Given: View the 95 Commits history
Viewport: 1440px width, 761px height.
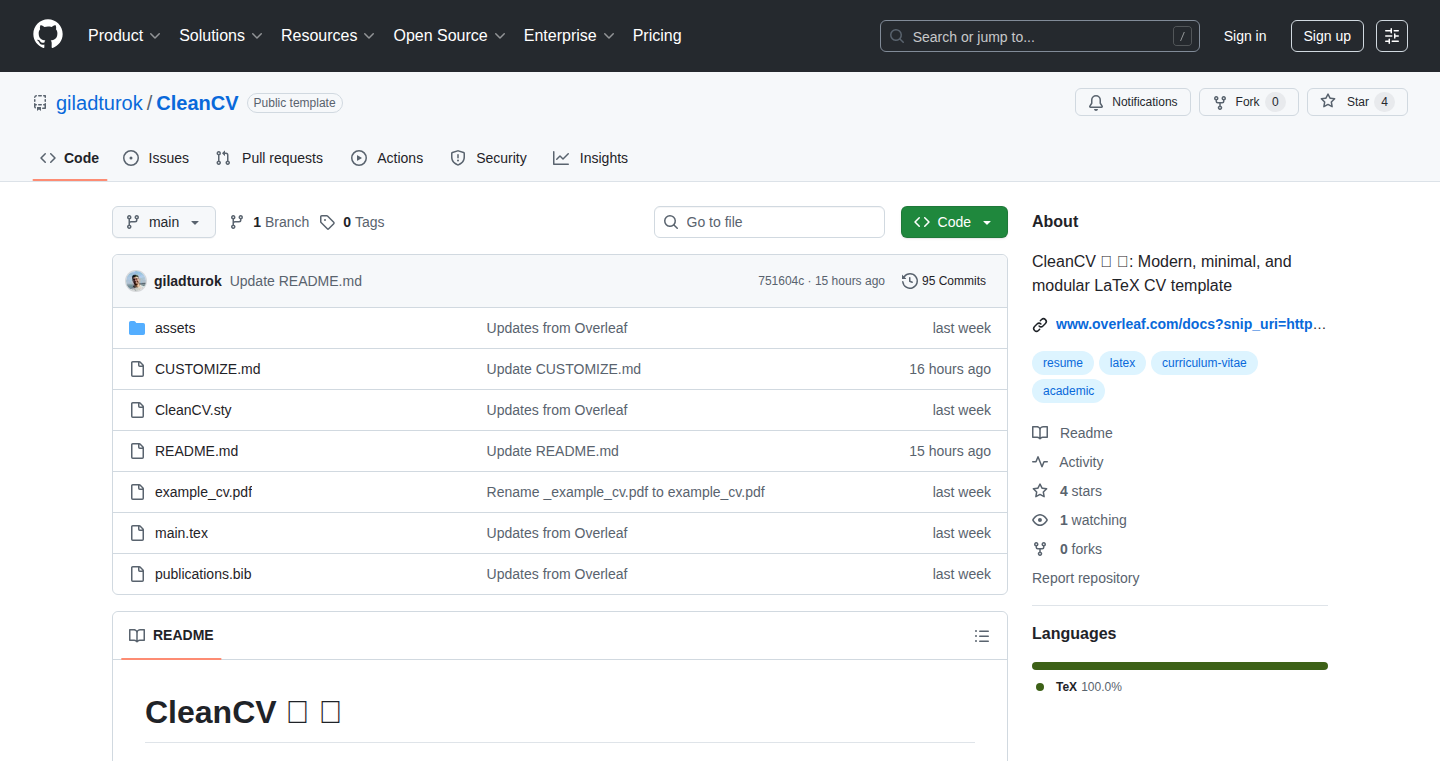Looking at the screenshot, I should (x=944, y=281).
